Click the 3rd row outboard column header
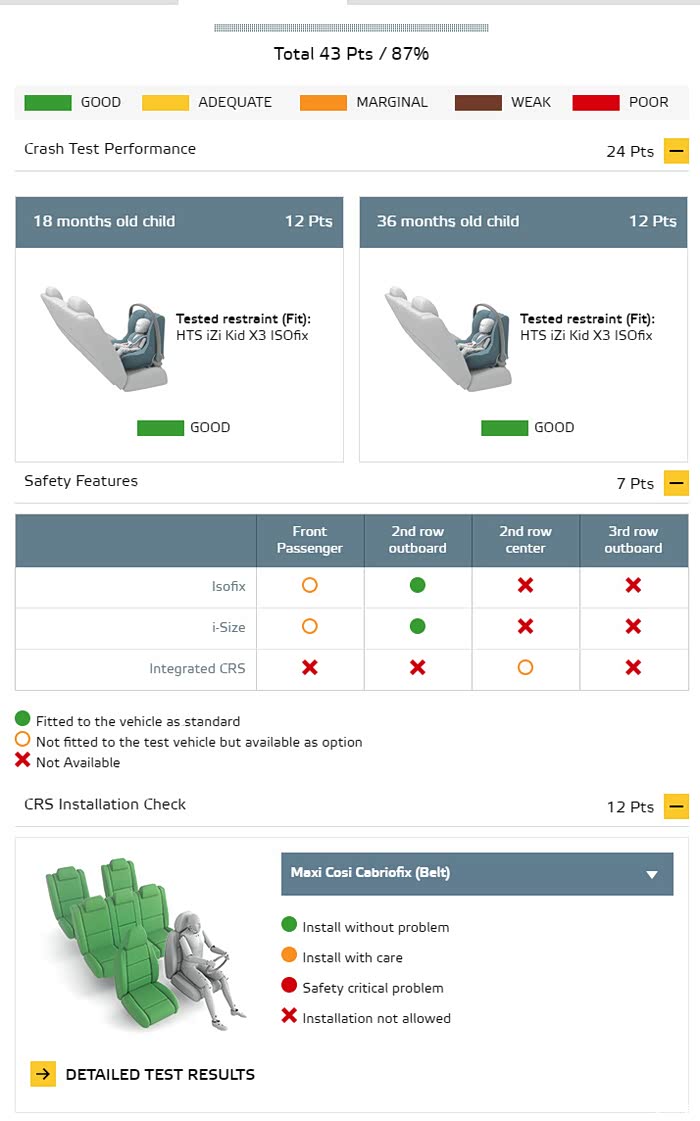 coord(633,540)
